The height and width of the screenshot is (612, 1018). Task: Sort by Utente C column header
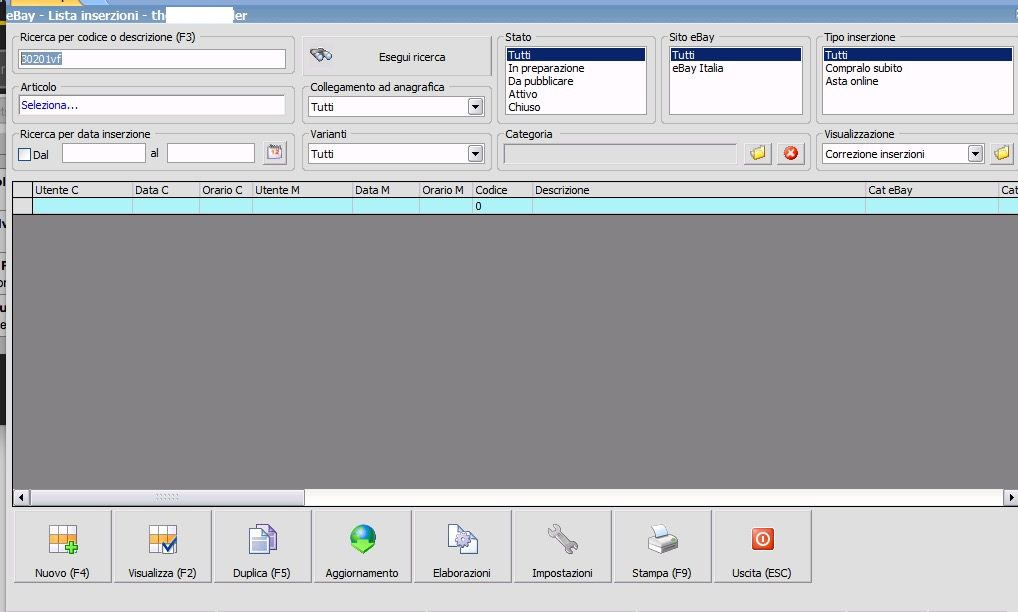pyautogui.click(x=82, y=190)
